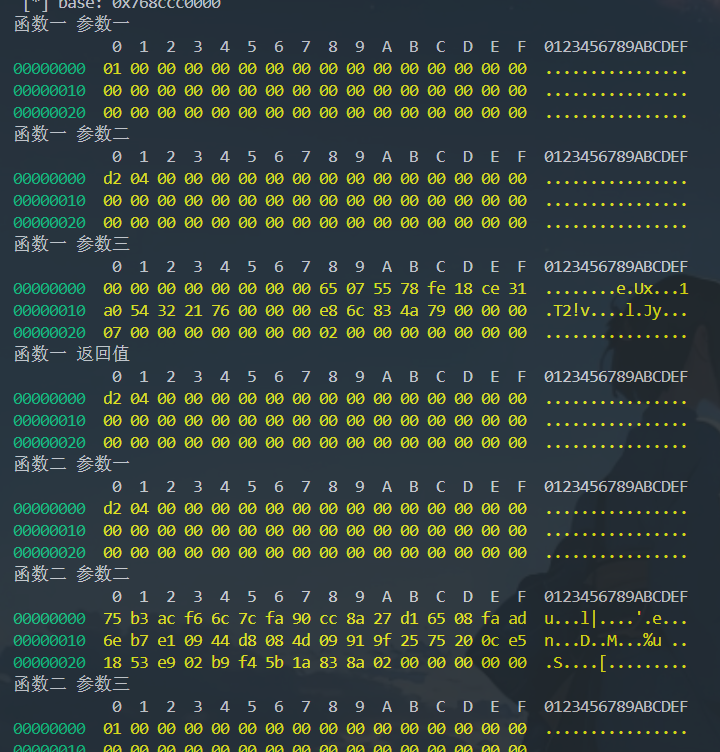
Task: Click hex byte '7c' in 函数二 参数二
Action: pyautogui.click(x=248, y=619)
